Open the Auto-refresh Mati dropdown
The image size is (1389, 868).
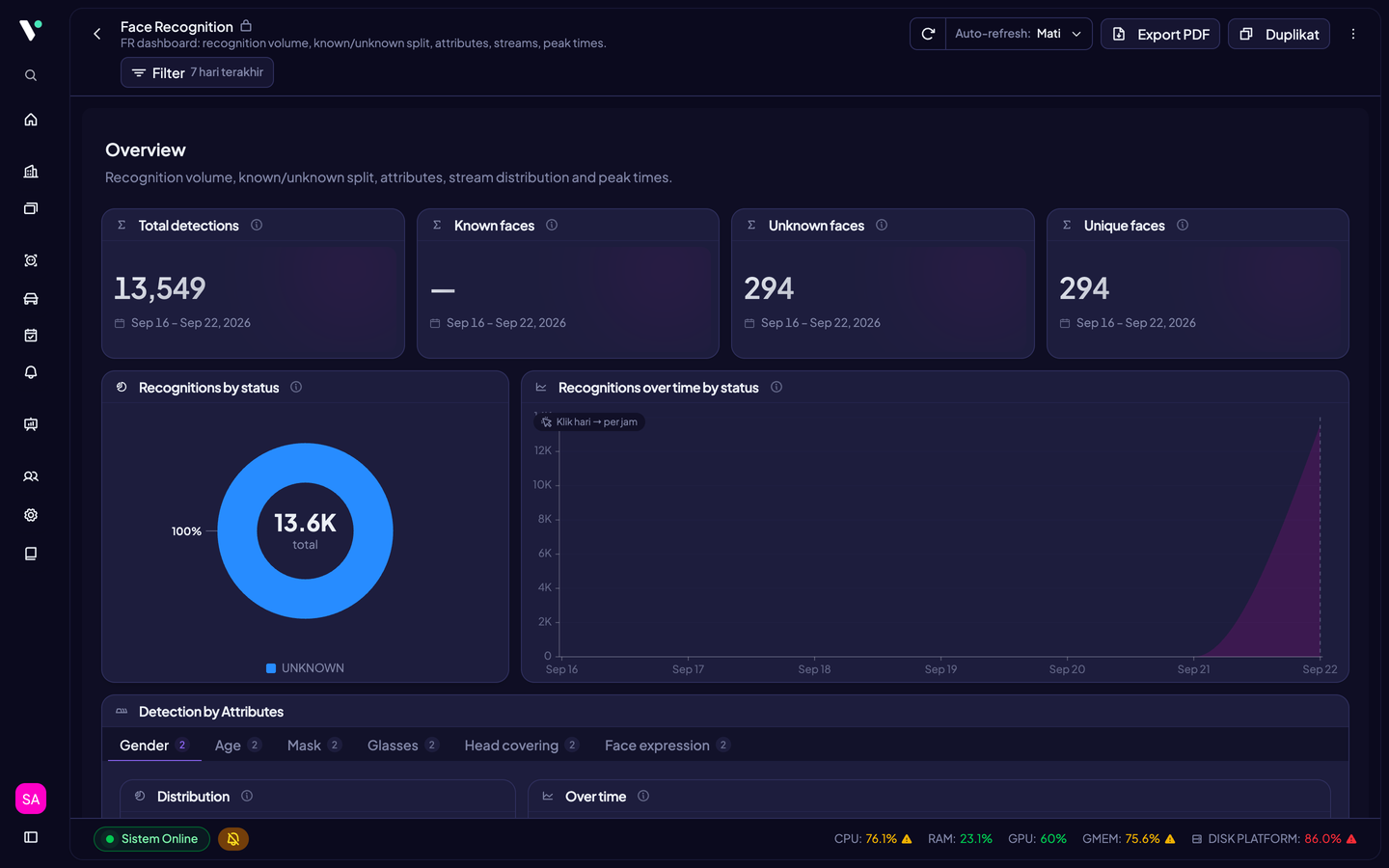(x=1019, y=34)
